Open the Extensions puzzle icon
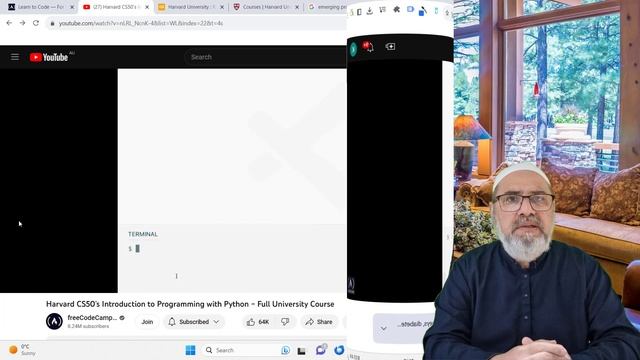640x360 pixels. tap(396, 9)
